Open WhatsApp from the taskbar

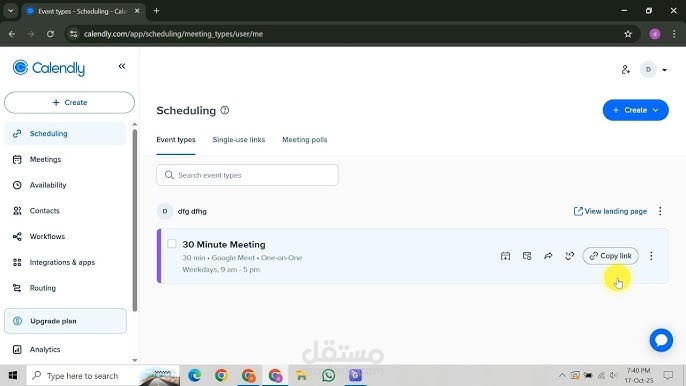(328, 375)
